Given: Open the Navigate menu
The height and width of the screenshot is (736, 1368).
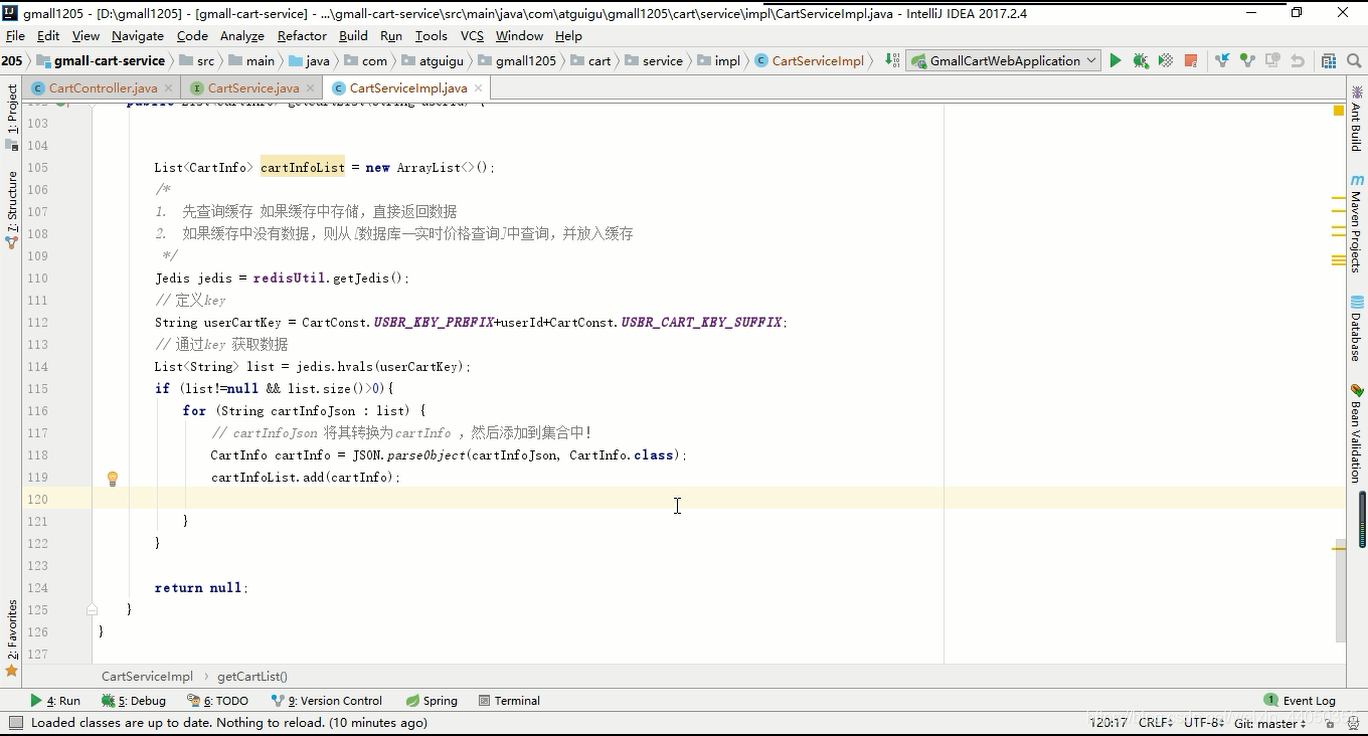Looking at the screenshot, I should (138, 36).
